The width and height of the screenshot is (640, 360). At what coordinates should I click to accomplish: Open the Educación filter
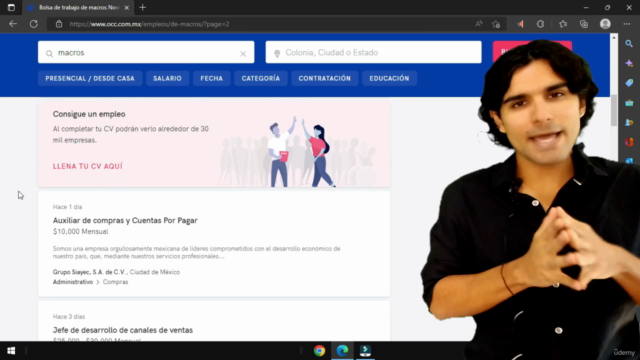389,78
